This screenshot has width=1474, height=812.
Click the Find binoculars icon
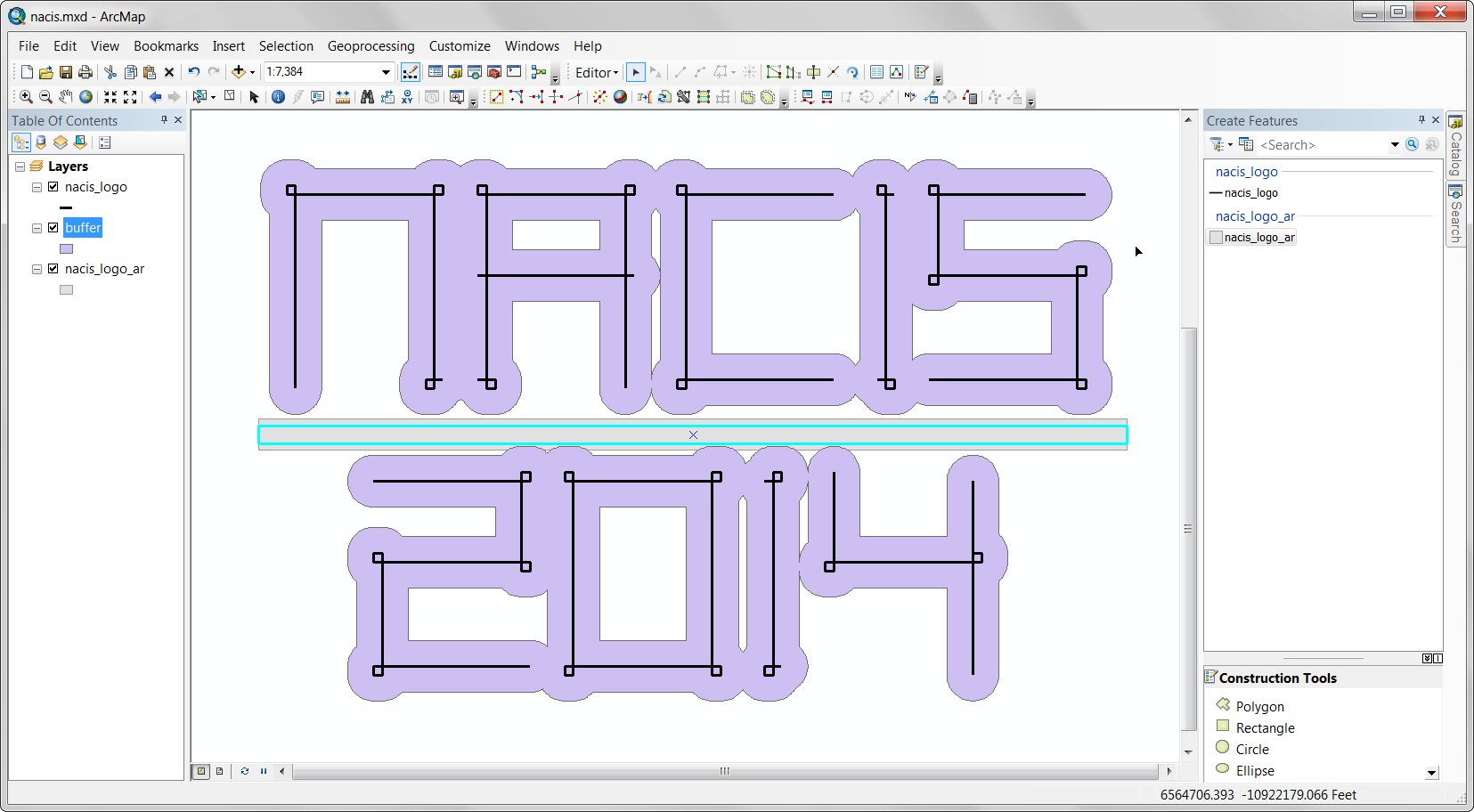(367, 97)
